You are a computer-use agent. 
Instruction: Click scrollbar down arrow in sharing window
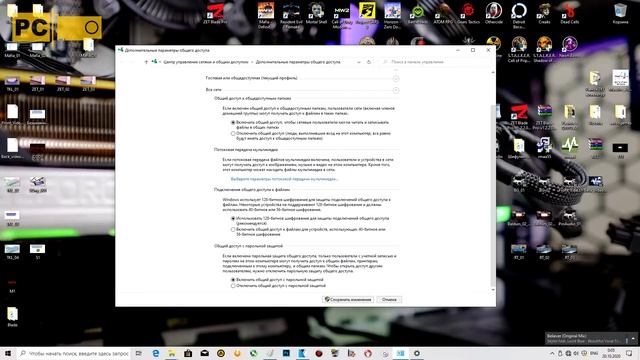coord(493,290)
